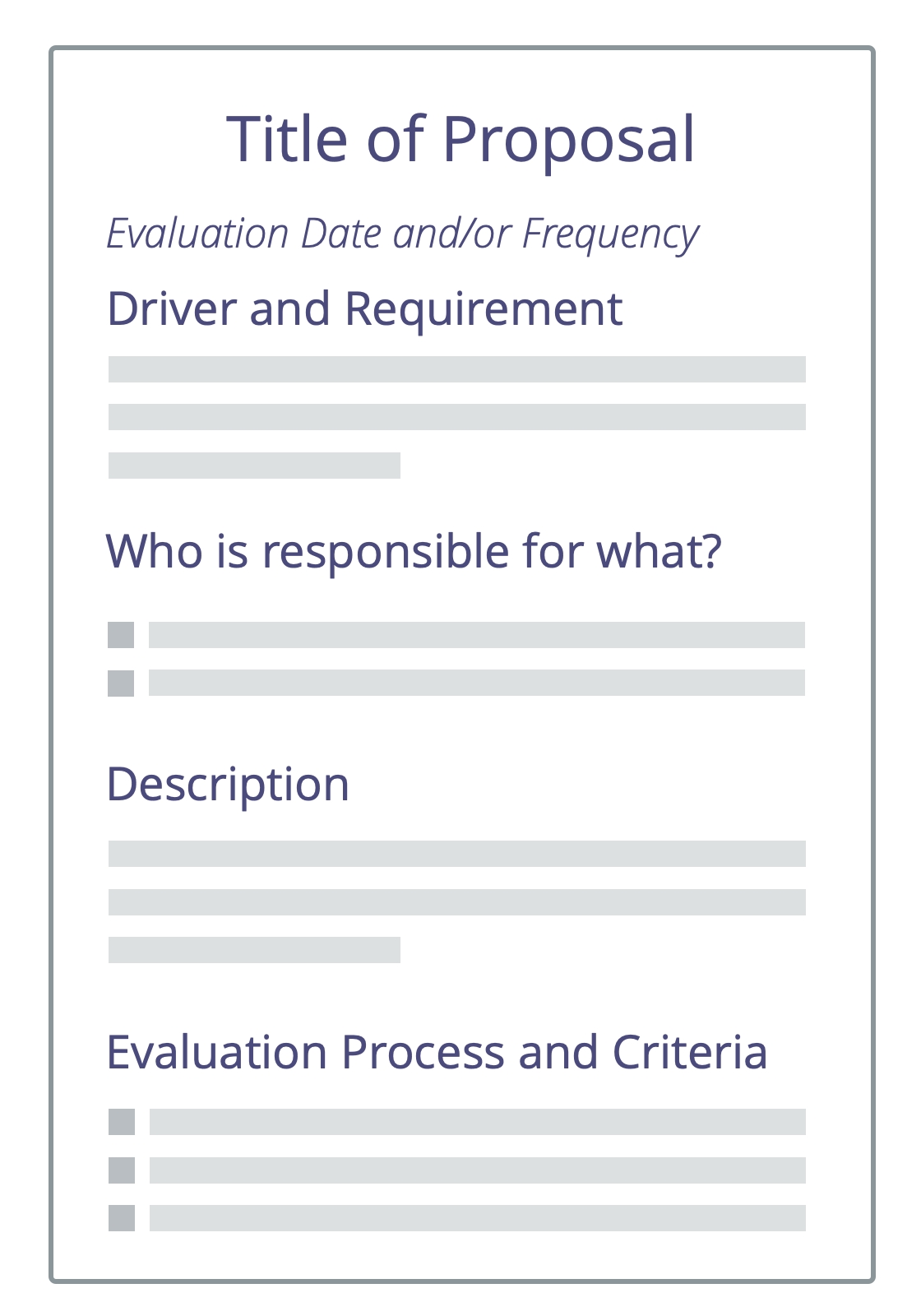Click first list line under Evaluation Process and Criteria
The height and width of the screenshot is (1316, 921).
coord(477,1122)
